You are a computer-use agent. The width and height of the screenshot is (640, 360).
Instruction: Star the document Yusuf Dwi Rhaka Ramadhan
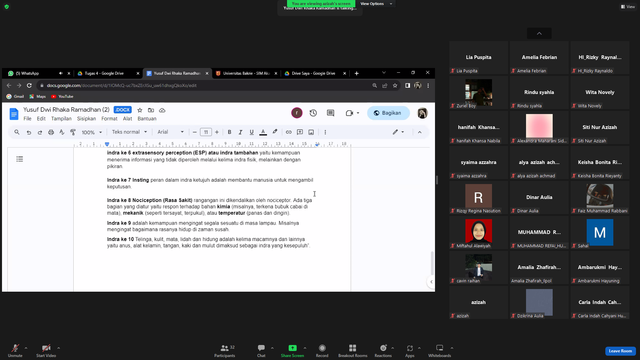(140, 110)
